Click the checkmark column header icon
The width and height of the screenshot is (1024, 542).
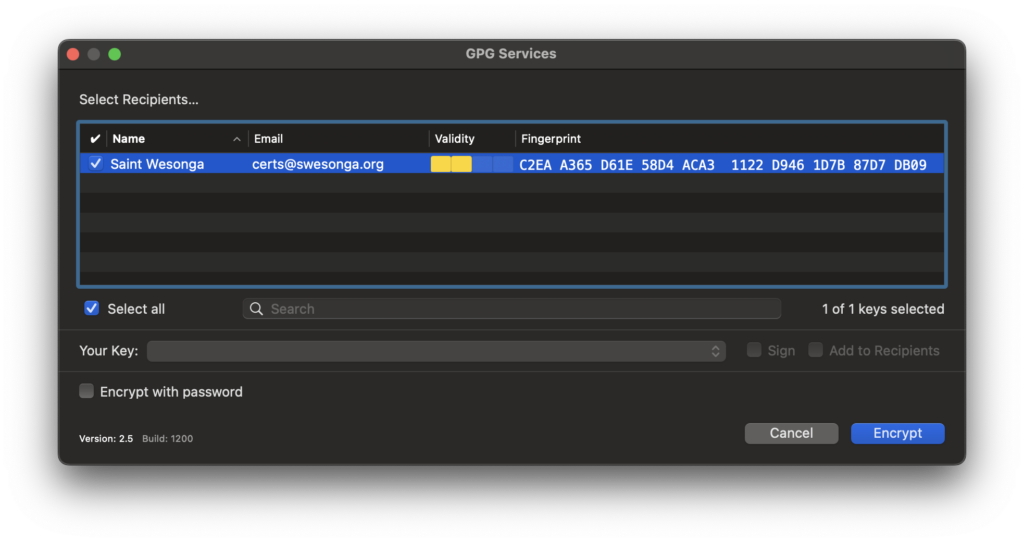pyautogui.click(x=95, y=139)
